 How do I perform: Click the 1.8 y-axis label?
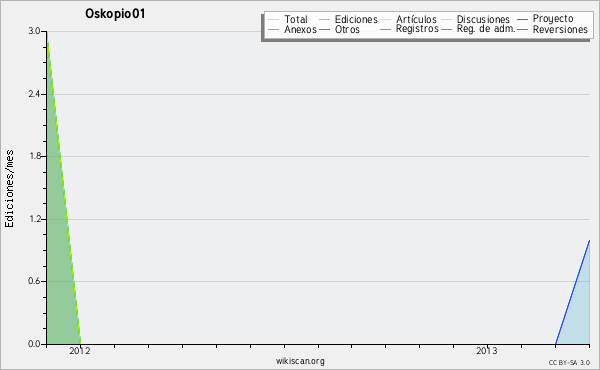tap(34, 156)
